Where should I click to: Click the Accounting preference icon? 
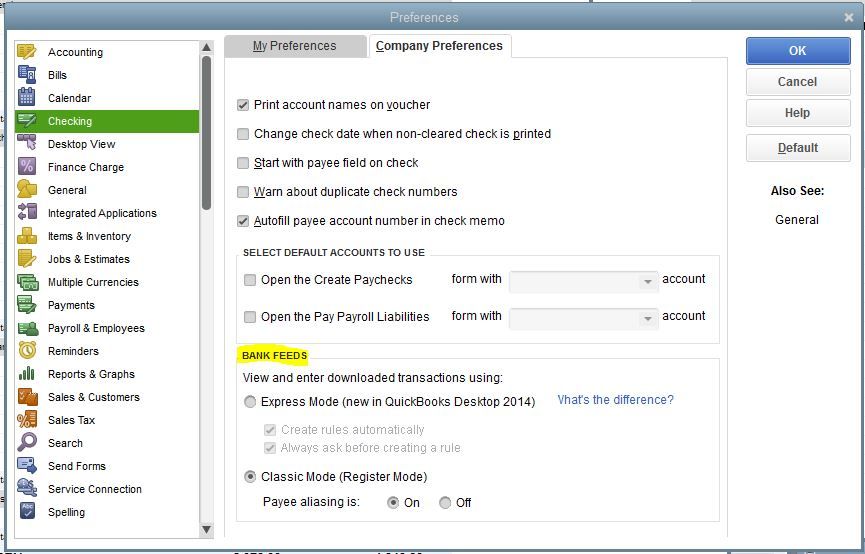(27, 52)
